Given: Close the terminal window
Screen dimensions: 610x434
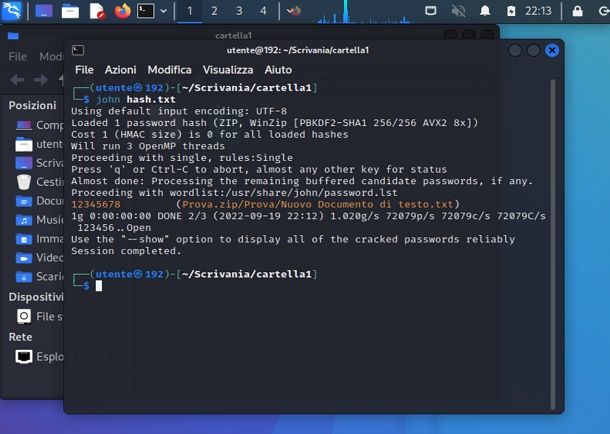Looking at the screenshot, I should [552, 50].
